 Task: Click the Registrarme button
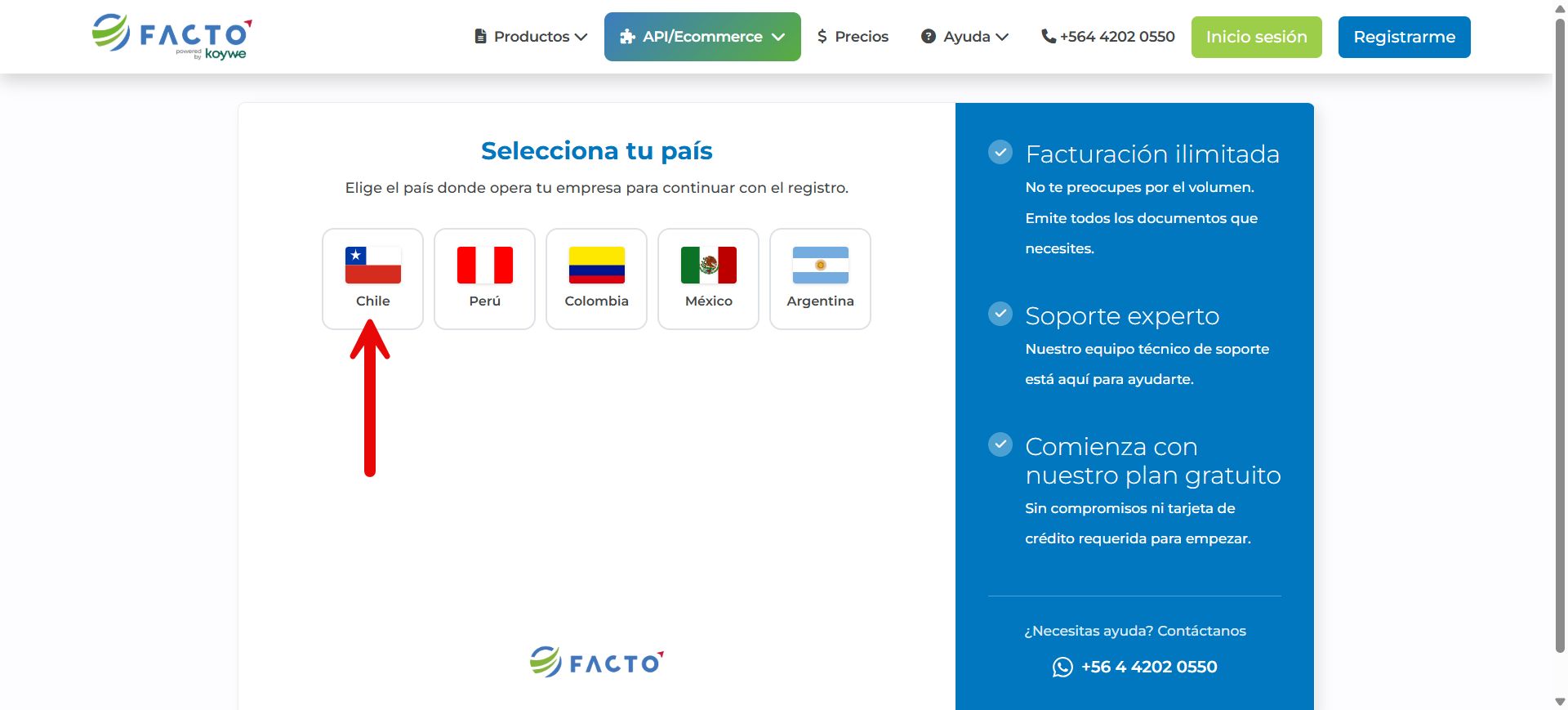point(1404,37)
